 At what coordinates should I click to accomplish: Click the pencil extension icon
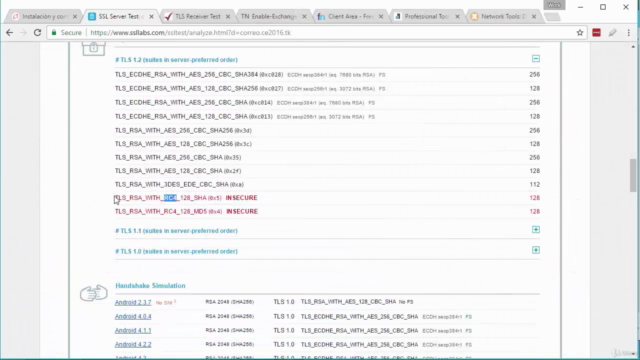(612, 33)
